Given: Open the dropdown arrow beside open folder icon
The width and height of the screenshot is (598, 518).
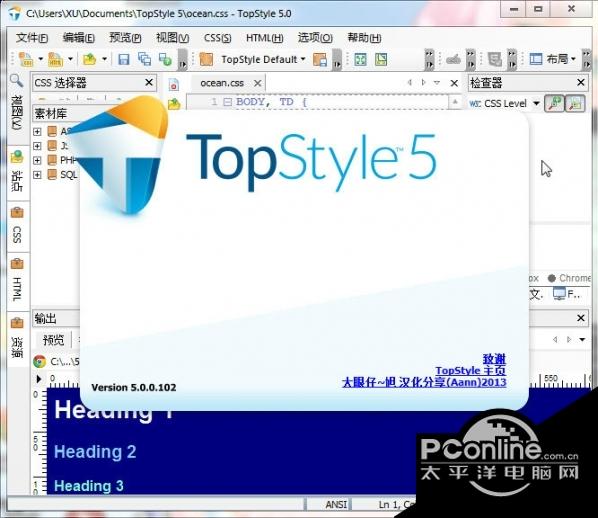Looking at the screenshot, I should 104,59.
